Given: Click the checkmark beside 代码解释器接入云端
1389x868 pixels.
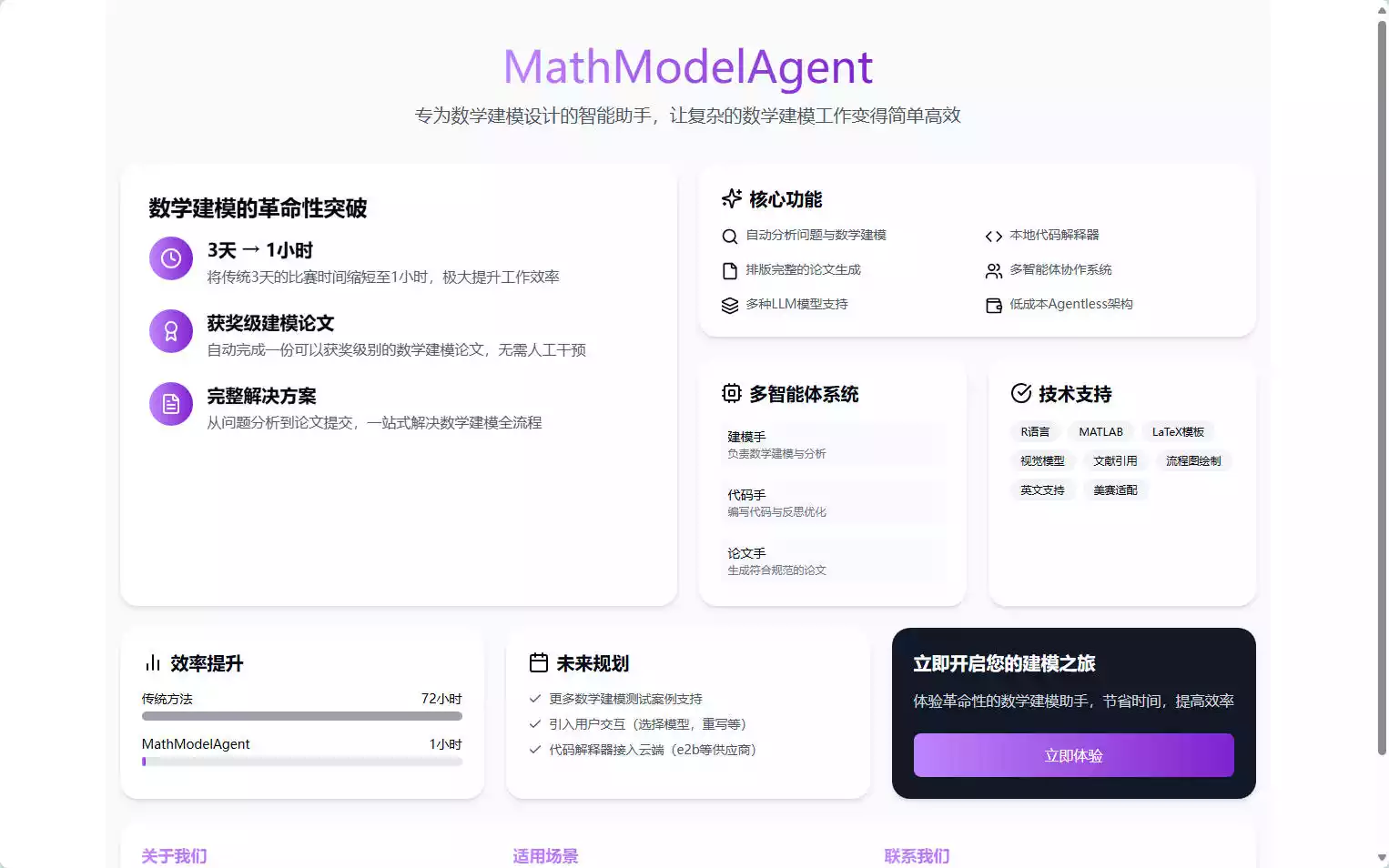Looking at the screenshot, I should (535, 750).
